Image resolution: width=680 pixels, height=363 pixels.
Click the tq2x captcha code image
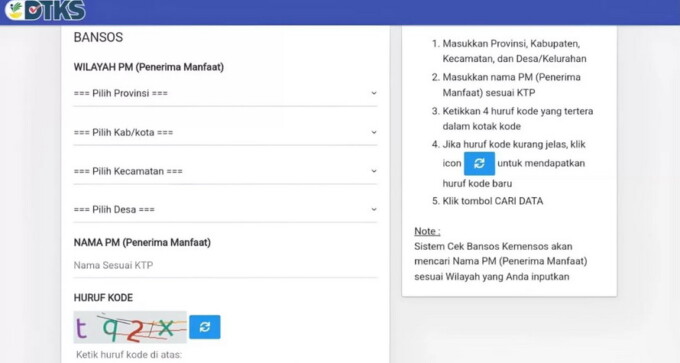point(130,327)
